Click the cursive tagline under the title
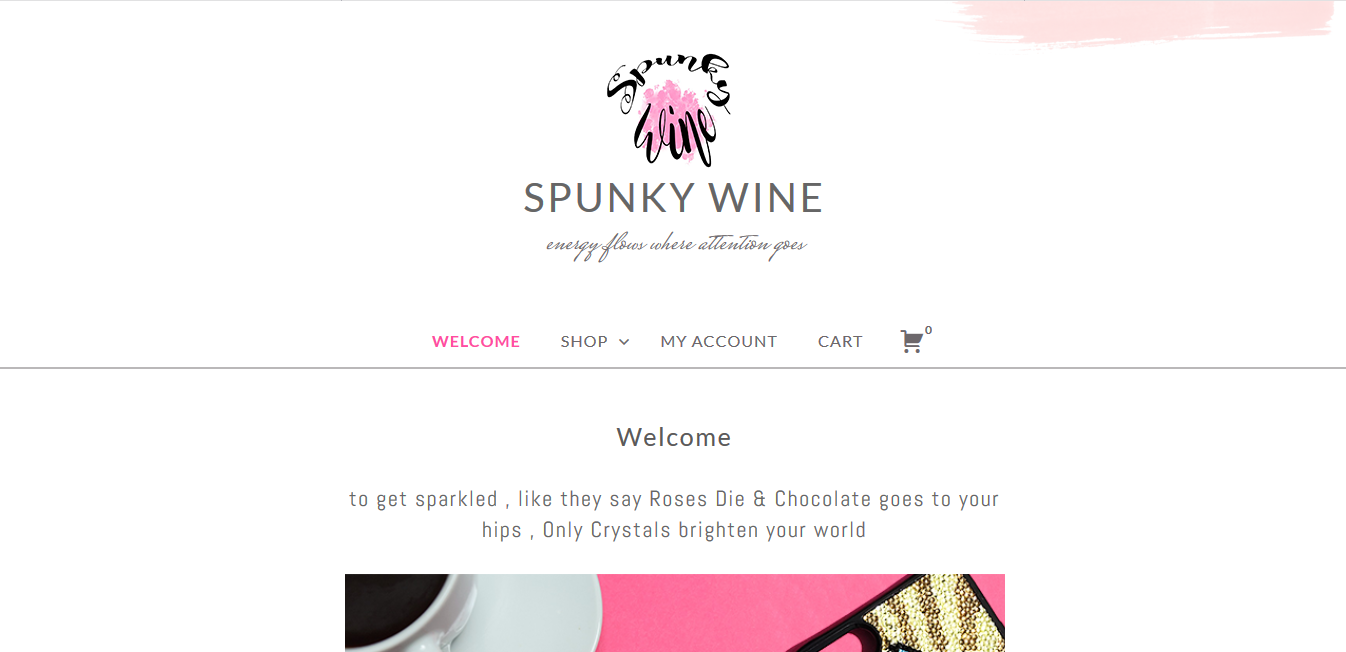 pos(676,246)
